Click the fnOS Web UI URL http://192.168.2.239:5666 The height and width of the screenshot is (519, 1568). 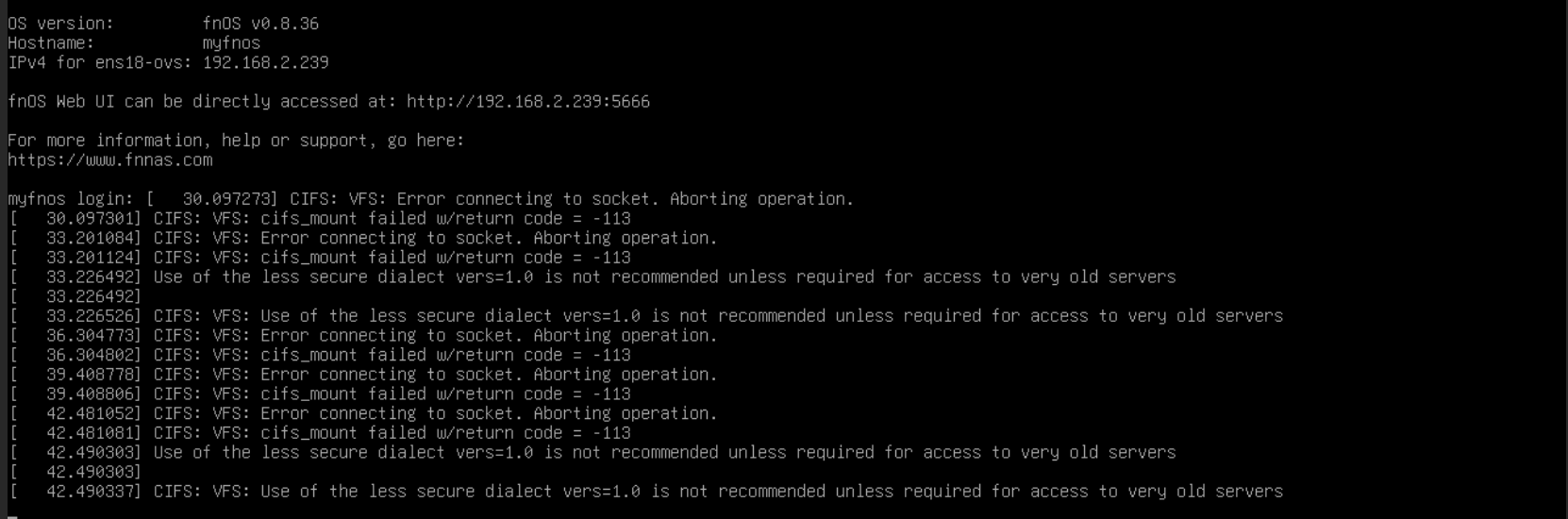point(528,101)
